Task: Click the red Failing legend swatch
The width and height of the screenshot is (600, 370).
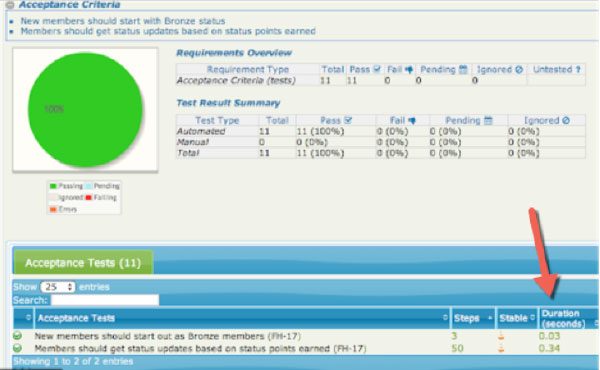Action: click(88, 198)
